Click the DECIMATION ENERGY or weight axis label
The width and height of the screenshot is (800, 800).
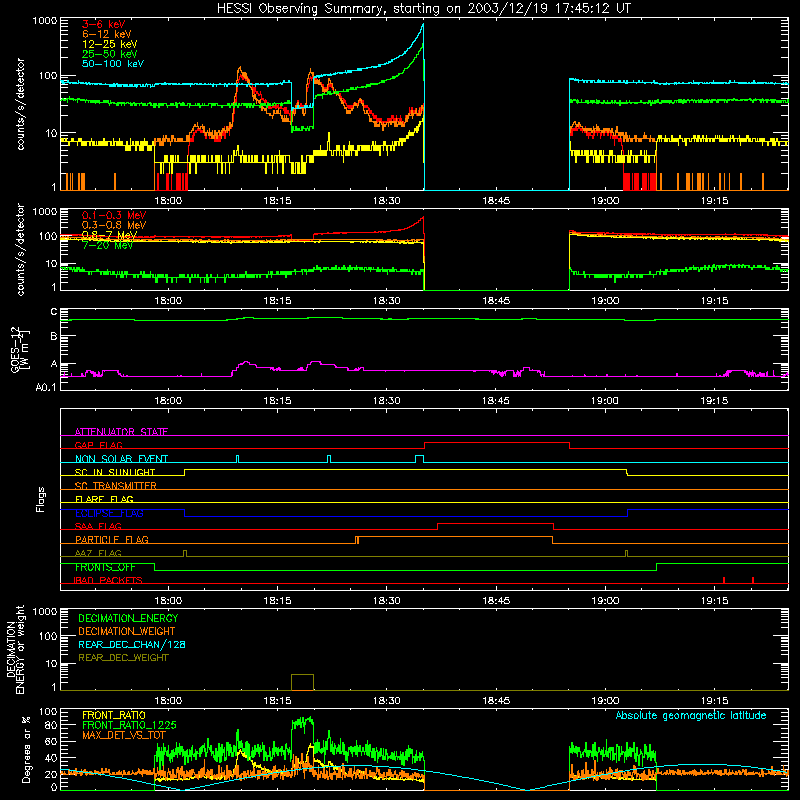click(15, 649)
